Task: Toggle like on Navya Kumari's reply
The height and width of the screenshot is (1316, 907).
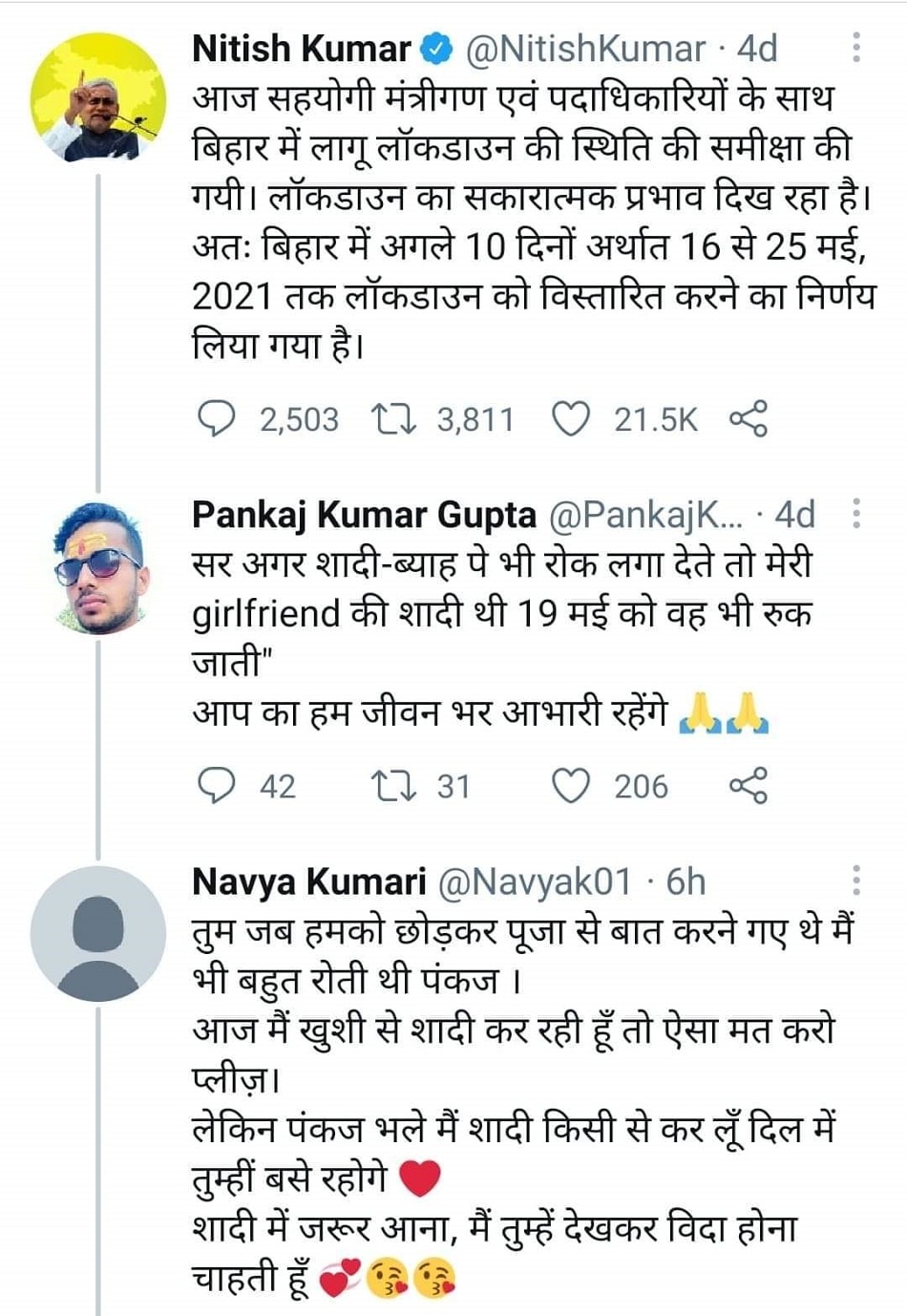Action: pyautogui.click(x=574, y=1308)
